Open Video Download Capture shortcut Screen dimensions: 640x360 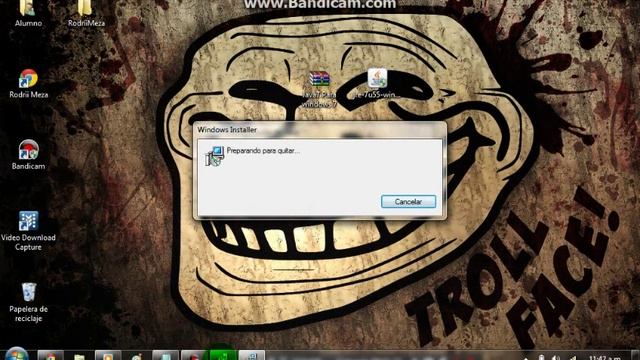click(28, 231)
